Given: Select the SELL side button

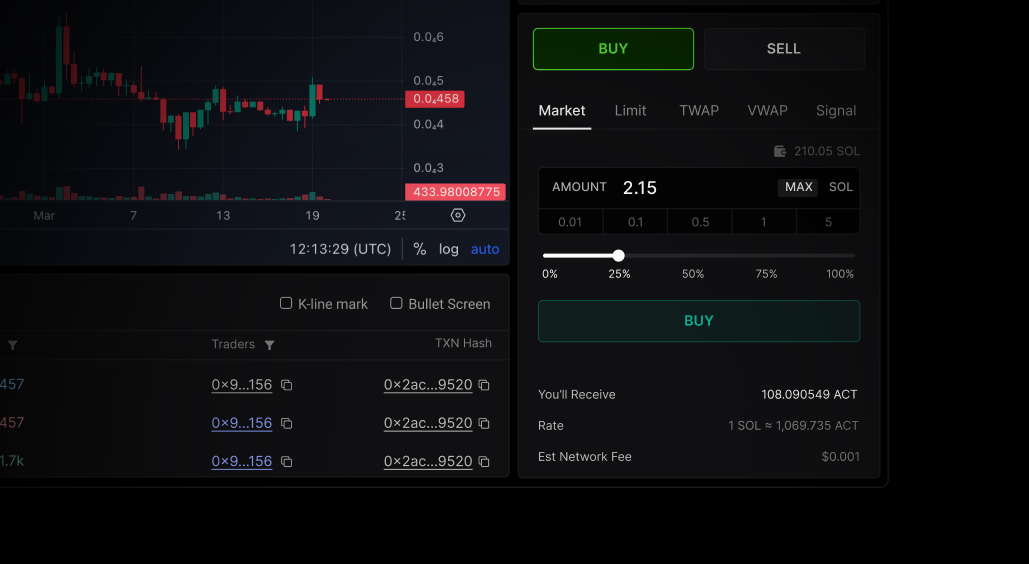Looking at the screenshot, I should [784, 49].
